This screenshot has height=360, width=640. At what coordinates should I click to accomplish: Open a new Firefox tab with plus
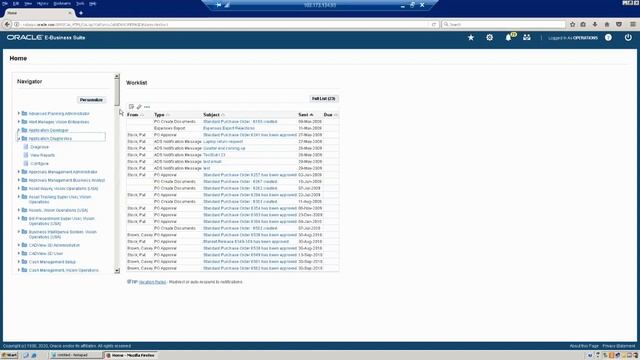pyautogui.click(x=81, y=13)
